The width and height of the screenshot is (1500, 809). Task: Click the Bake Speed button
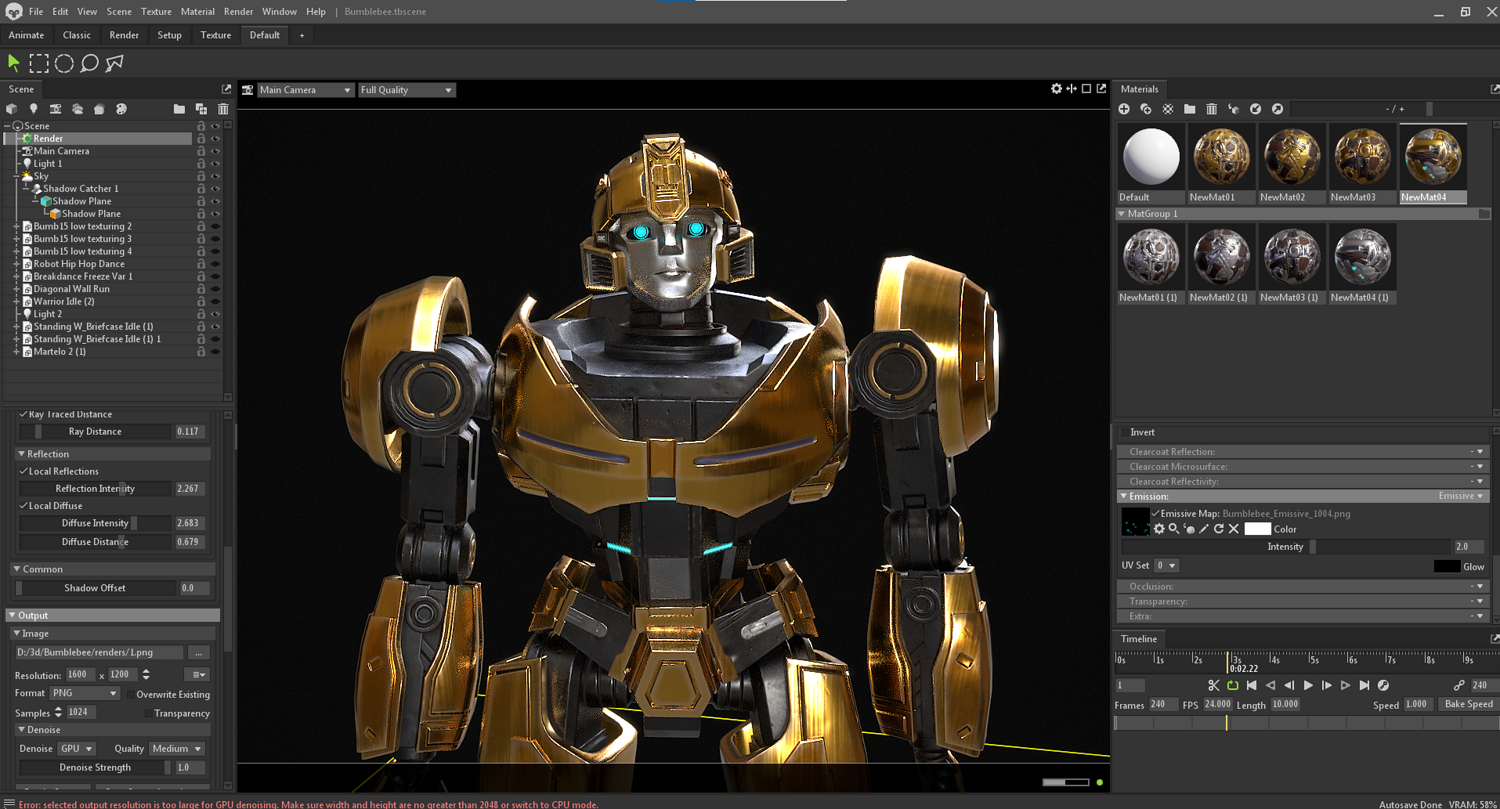1468,704
